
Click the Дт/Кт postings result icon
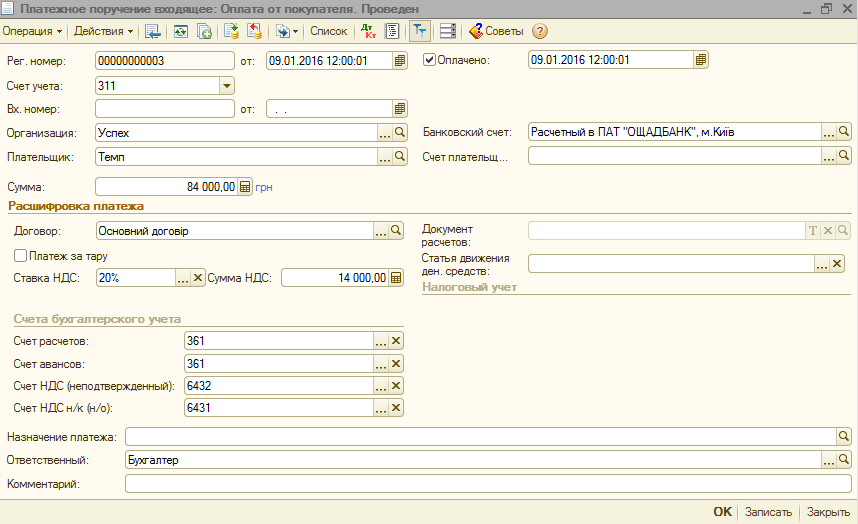[x=368, y=31]
